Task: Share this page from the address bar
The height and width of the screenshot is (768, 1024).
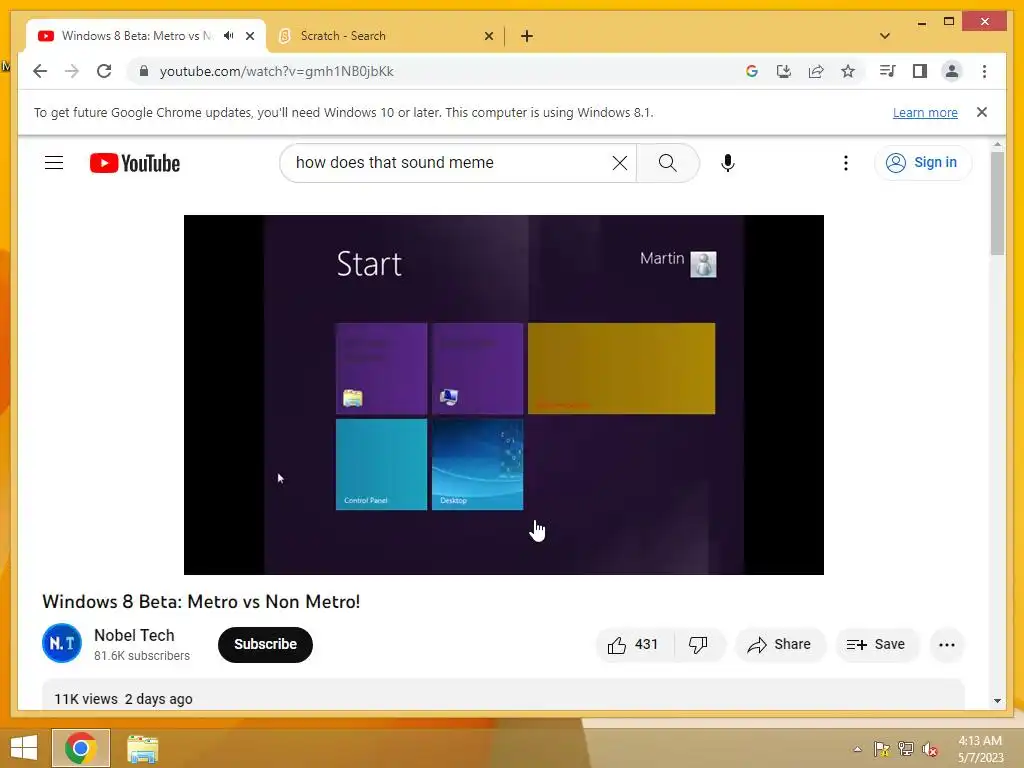Action: click(816, 71)
